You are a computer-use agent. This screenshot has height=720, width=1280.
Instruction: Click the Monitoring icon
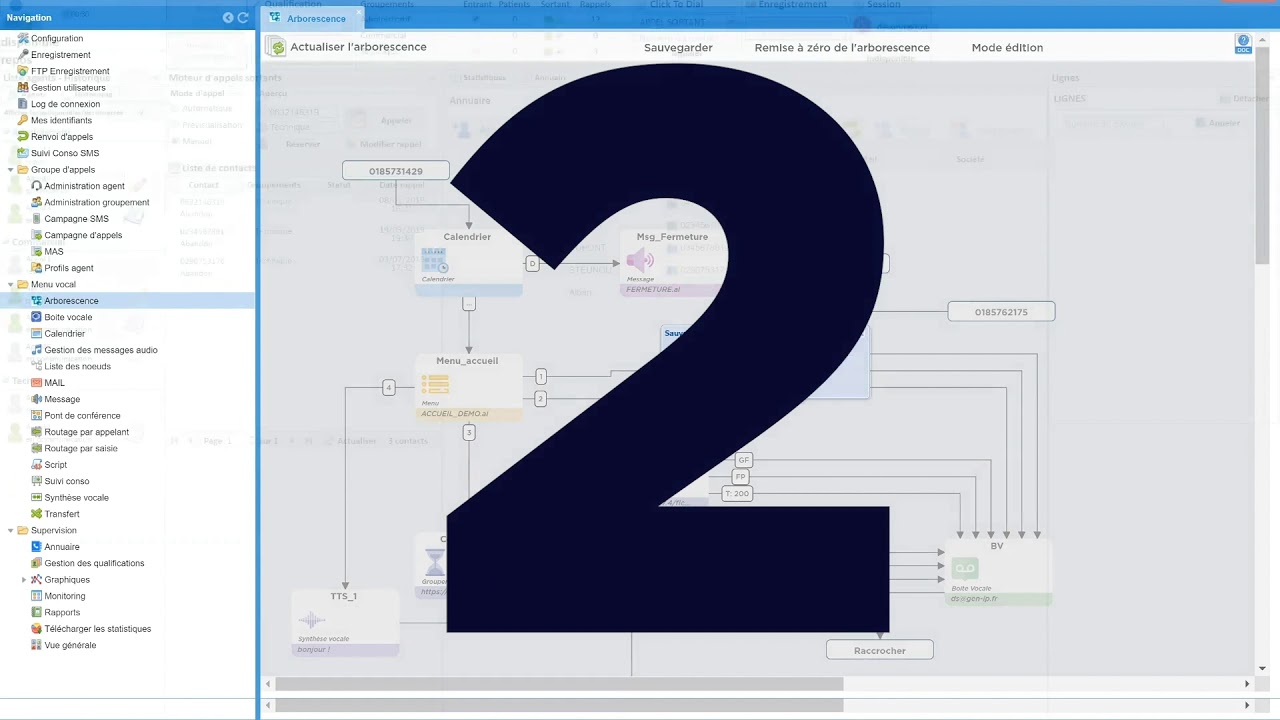[36, 596]
